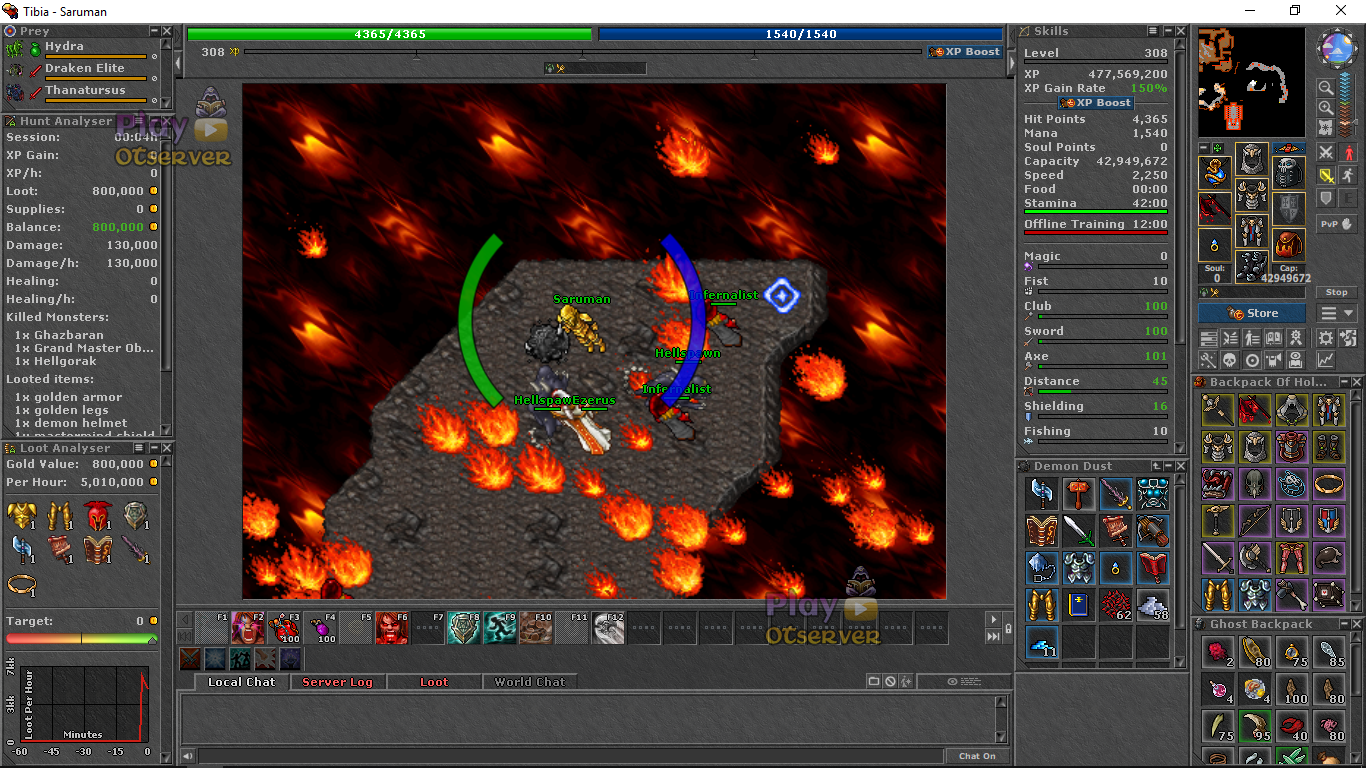The width and height of the screenshot is (1366, 768).
Task: Activate the F8 shield spell hotkey
Action: (465, 628)
